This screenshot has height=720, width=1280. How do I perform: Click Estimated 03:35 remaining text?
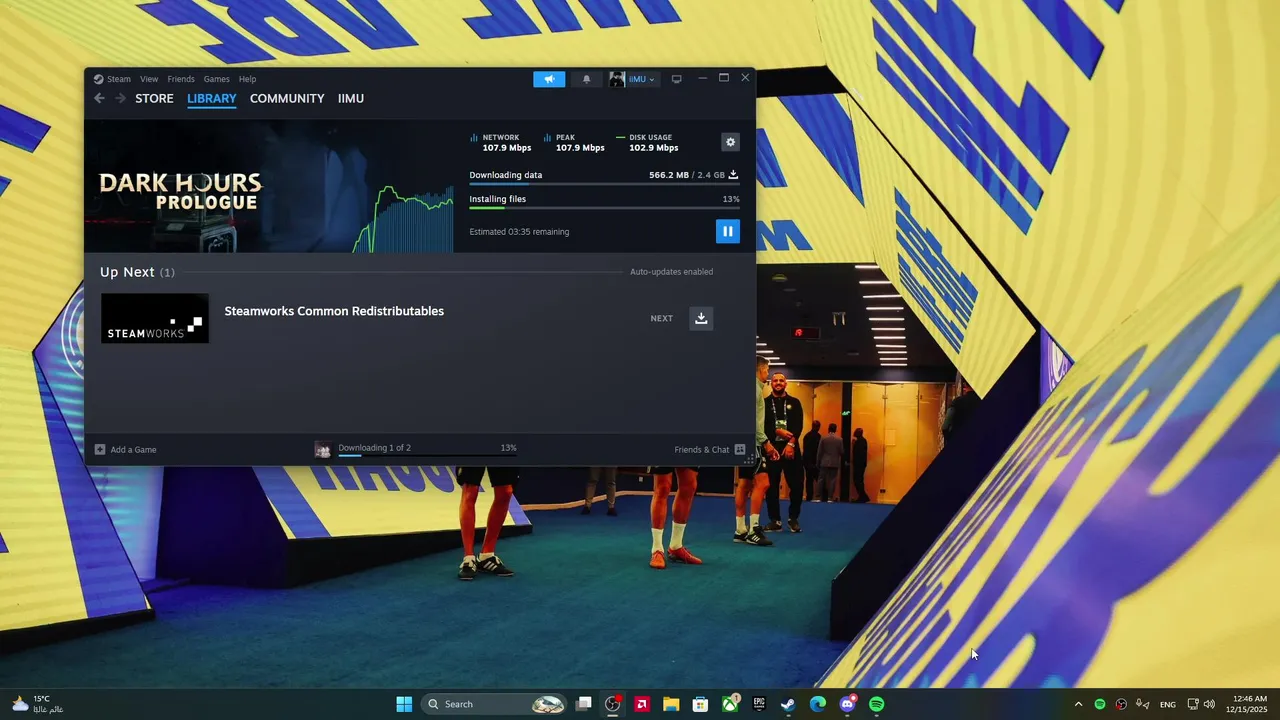tap(519, 232)
